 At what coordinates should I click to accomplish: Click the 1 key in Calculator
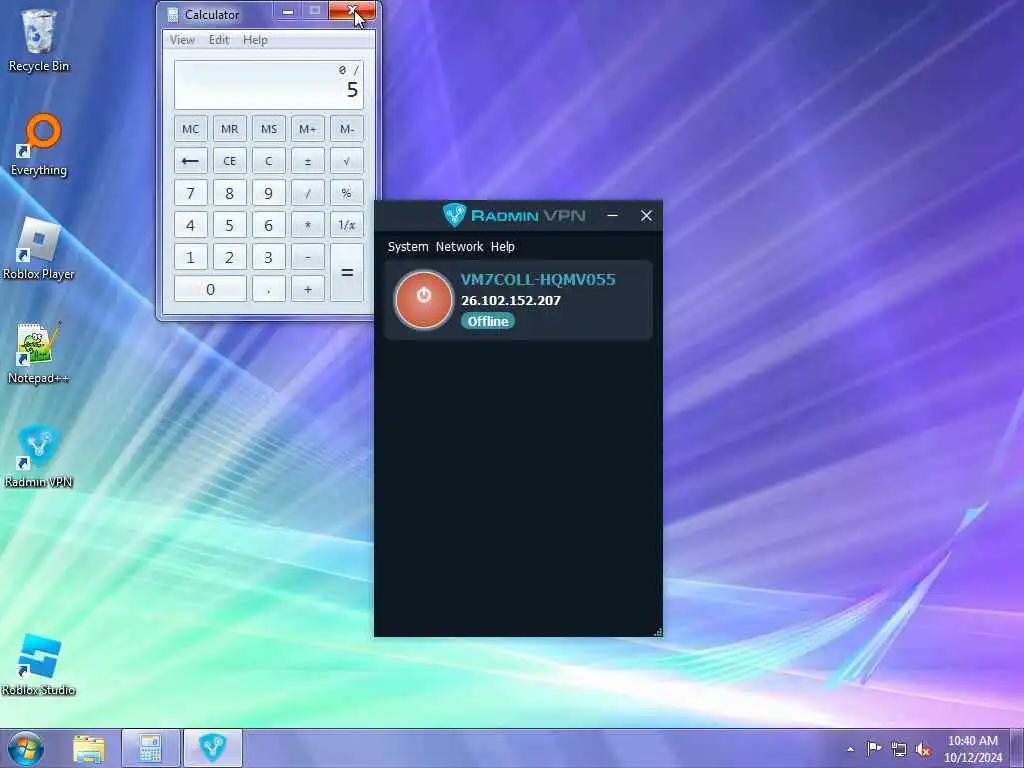point(191,257)
